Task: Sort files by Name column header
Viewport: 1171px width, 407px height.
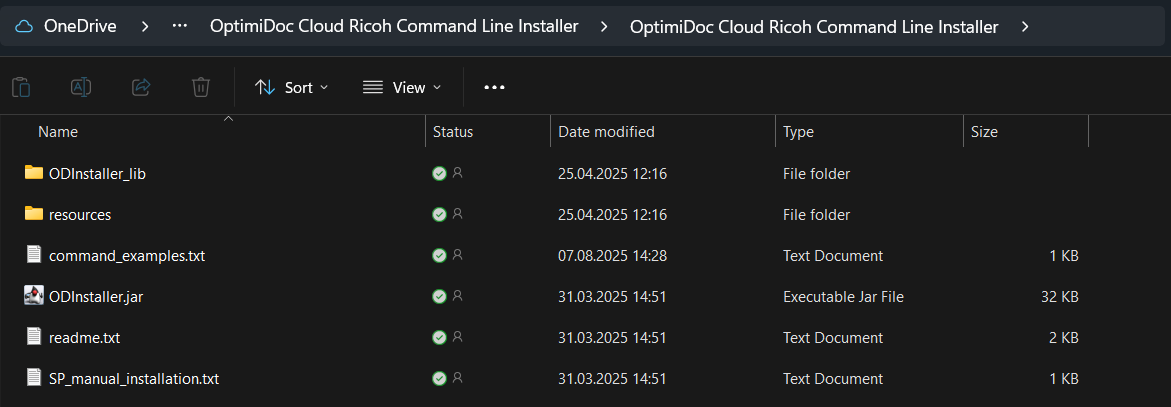Action: [x=58, y=132]
